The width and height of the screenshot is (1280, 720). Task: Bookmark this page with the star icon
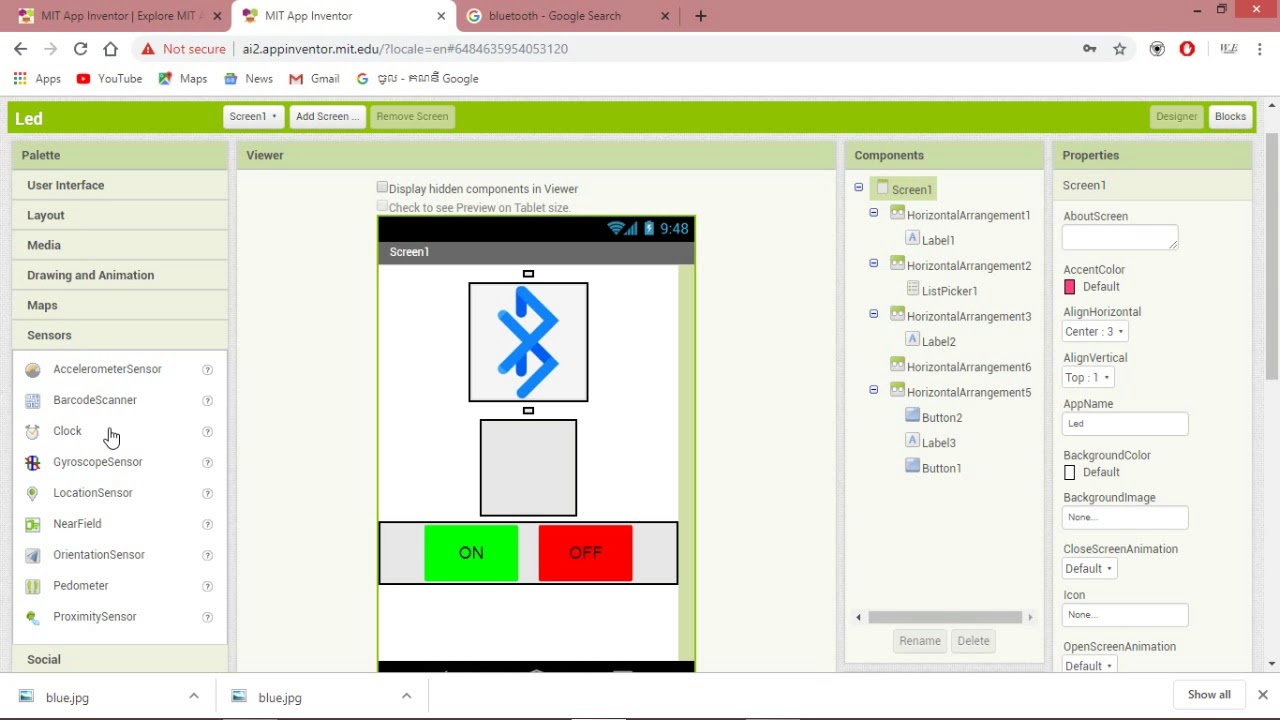[1120, 48]
